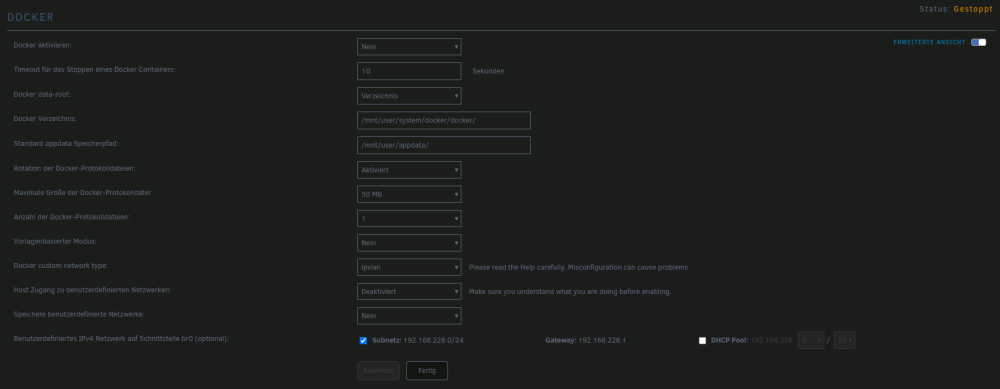Screen dimensions: 1000x389
Task: Open the 50 MB log size dropdown
Action: pos(409,194)
